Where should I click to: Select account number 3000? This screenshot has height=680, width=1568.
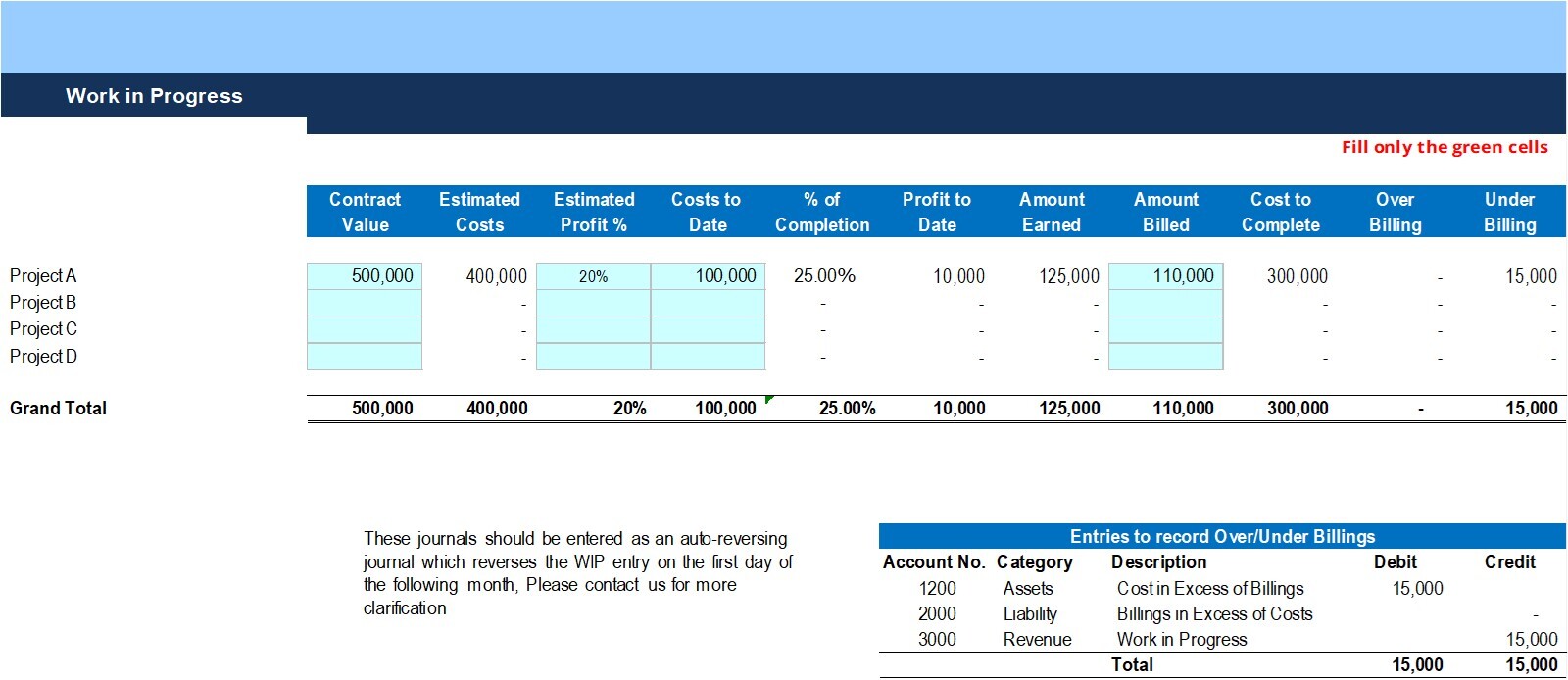[x=937, y=640]
